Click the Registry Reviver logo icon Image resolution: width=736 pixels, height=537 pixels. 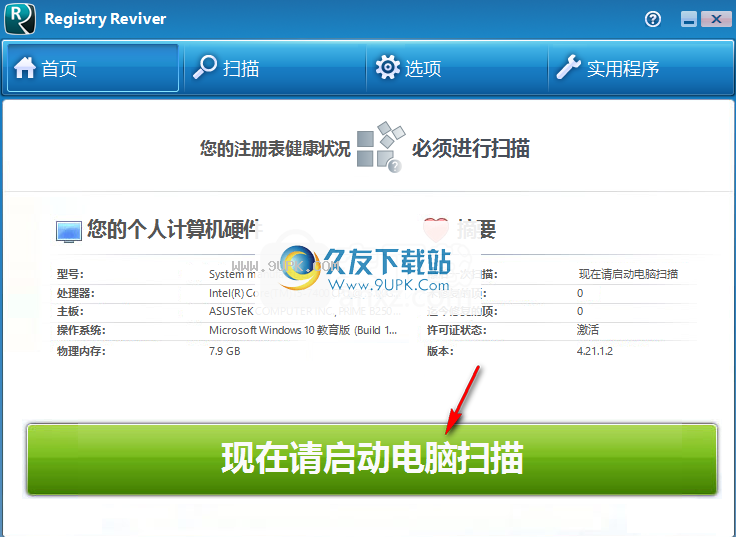[x=20, y=19]
